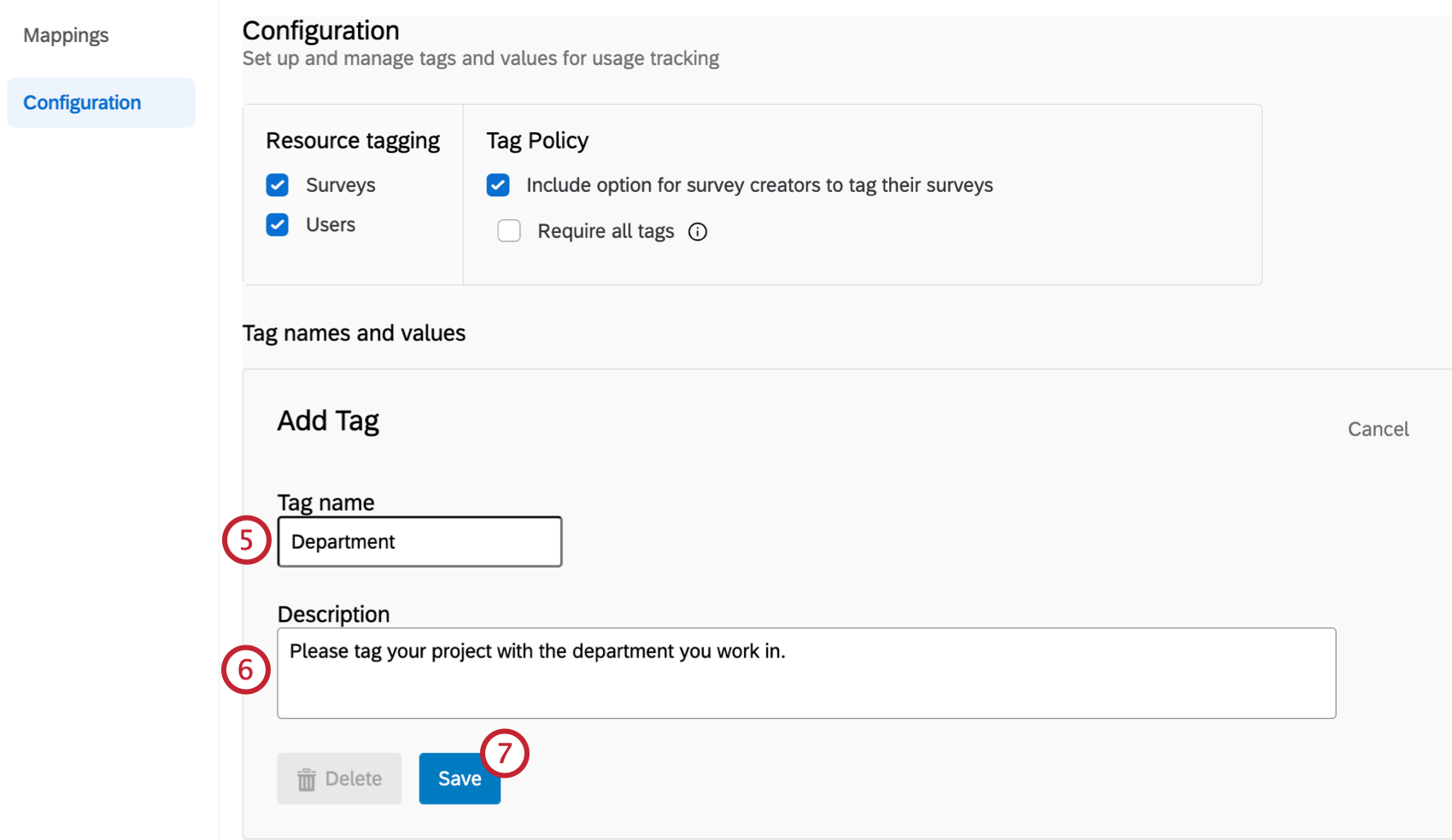This screenshot has height=840, width=1452.
Task: Disable option for survey creators to tag surveys
Action: [498, 184]
